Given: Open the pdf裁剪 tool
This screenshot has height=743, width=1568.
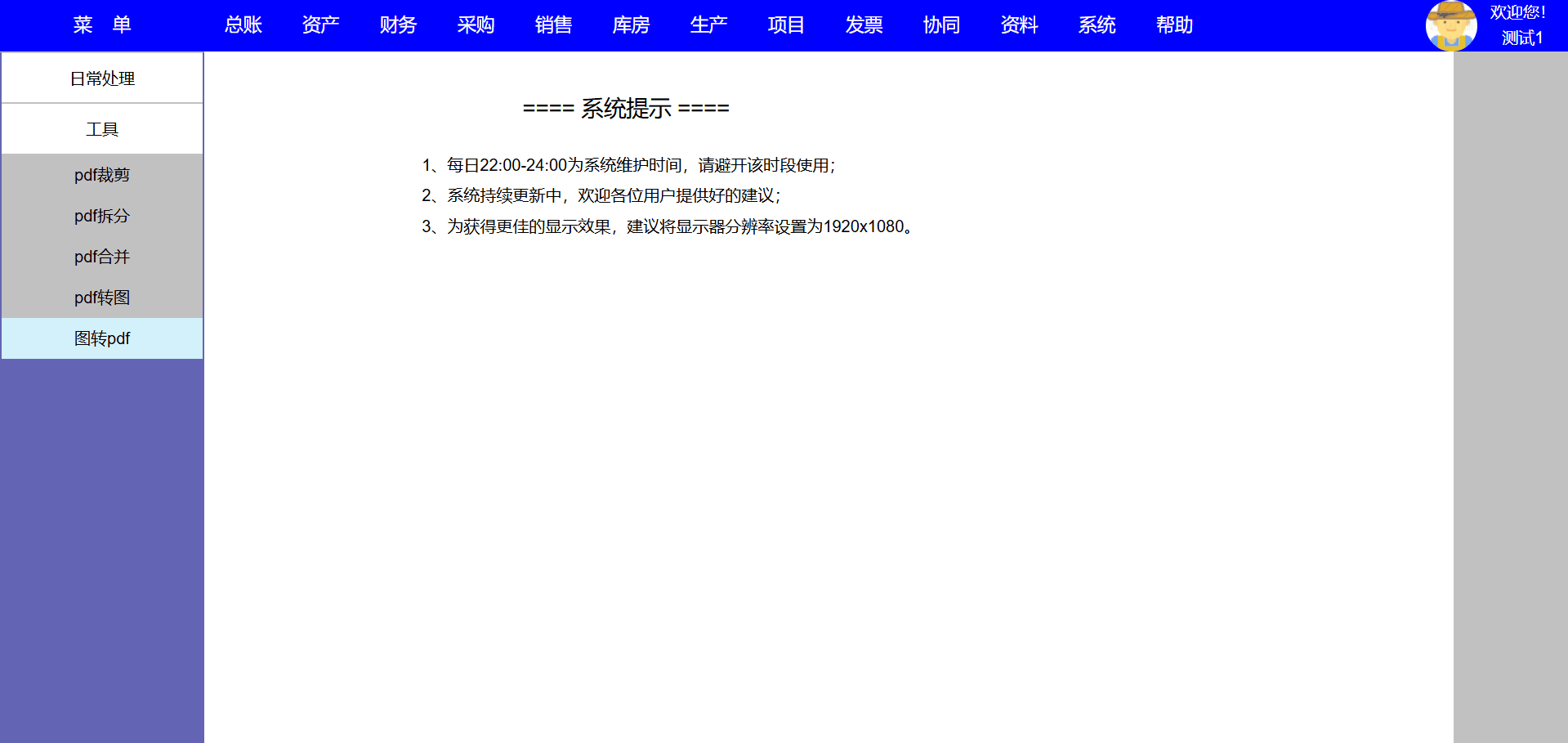Looking at the screenshot, I should (102, 175).
